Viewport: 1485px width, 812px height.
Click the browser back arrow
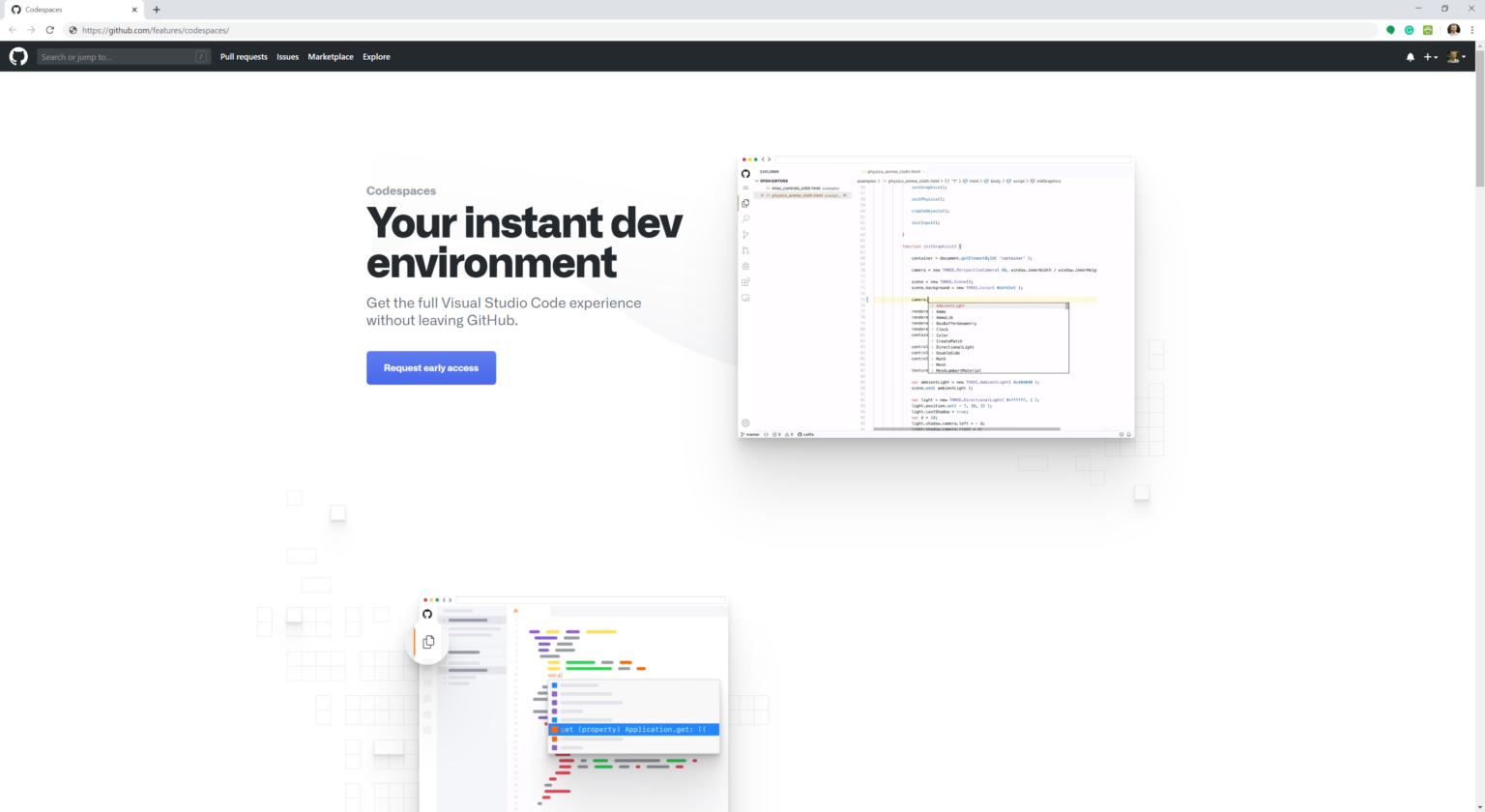click(x=11, y=30)
